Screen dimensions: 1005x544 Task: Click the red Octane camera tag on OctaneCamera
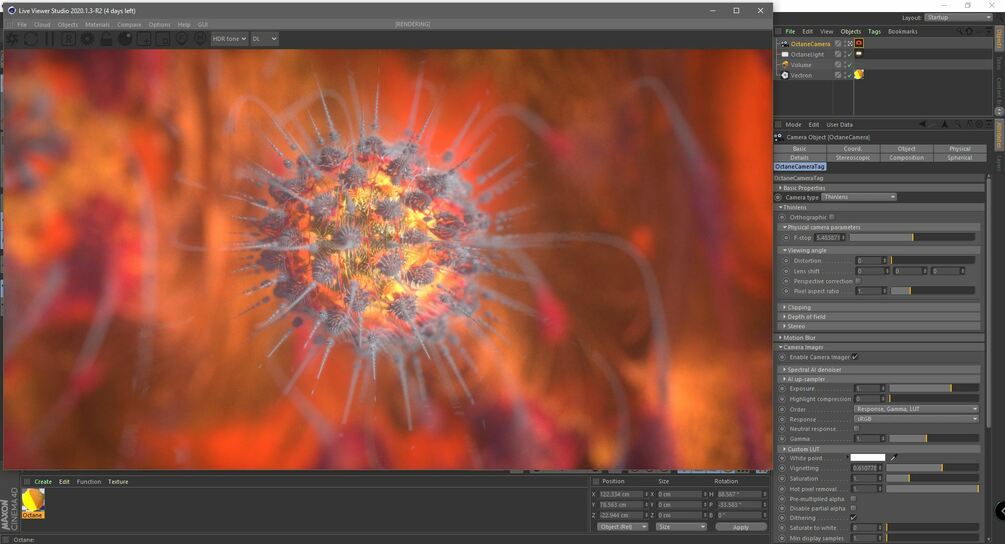(859, 44)
